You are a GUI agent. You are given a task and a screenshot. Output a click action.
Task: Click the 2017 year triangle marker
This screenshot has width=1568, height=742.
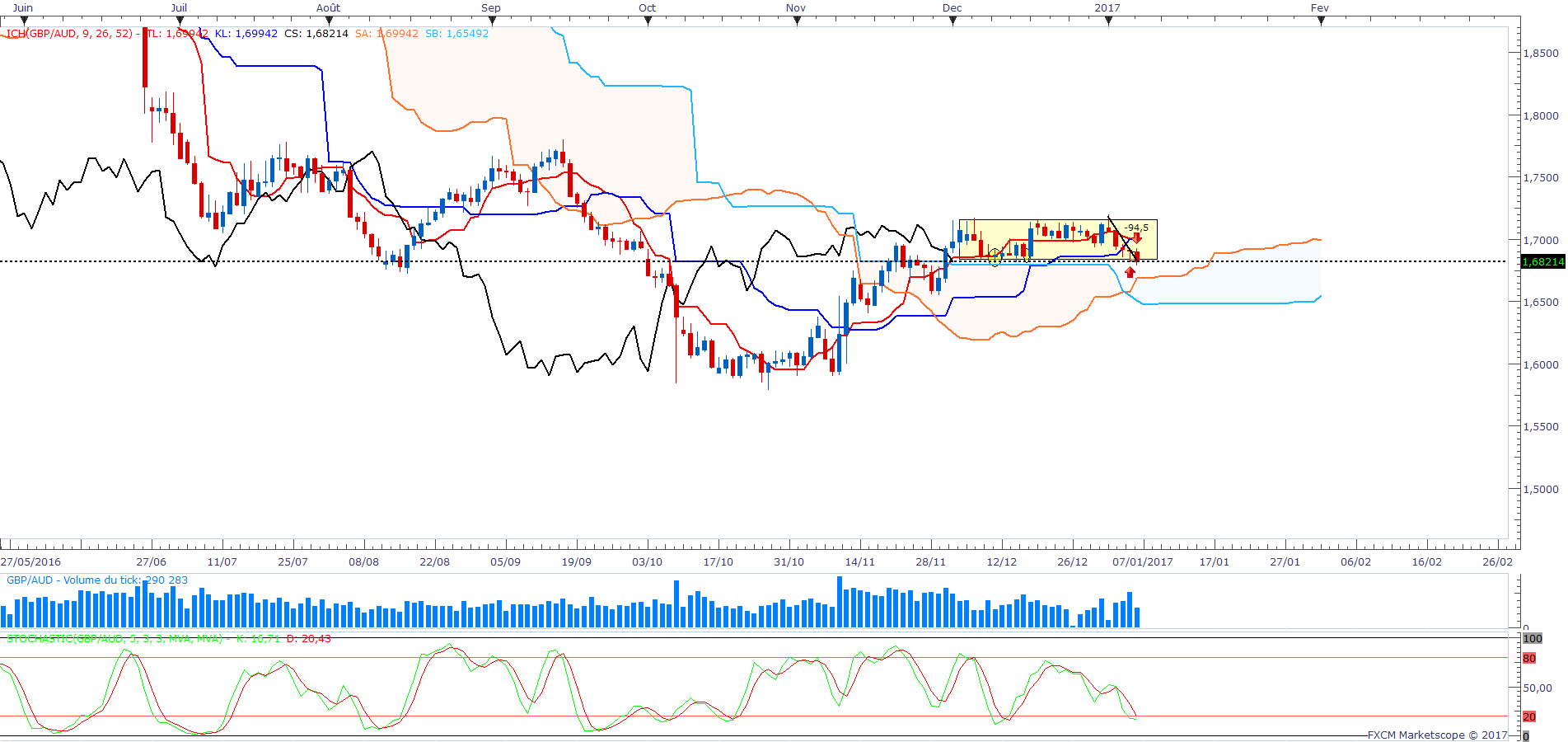pyautogui.click(x=1109, y=21)
